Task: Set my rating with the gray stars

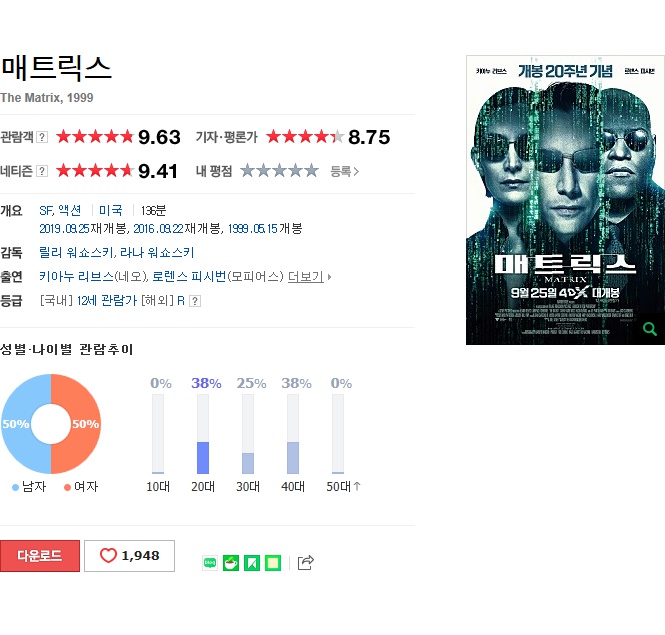Action: 279,171
